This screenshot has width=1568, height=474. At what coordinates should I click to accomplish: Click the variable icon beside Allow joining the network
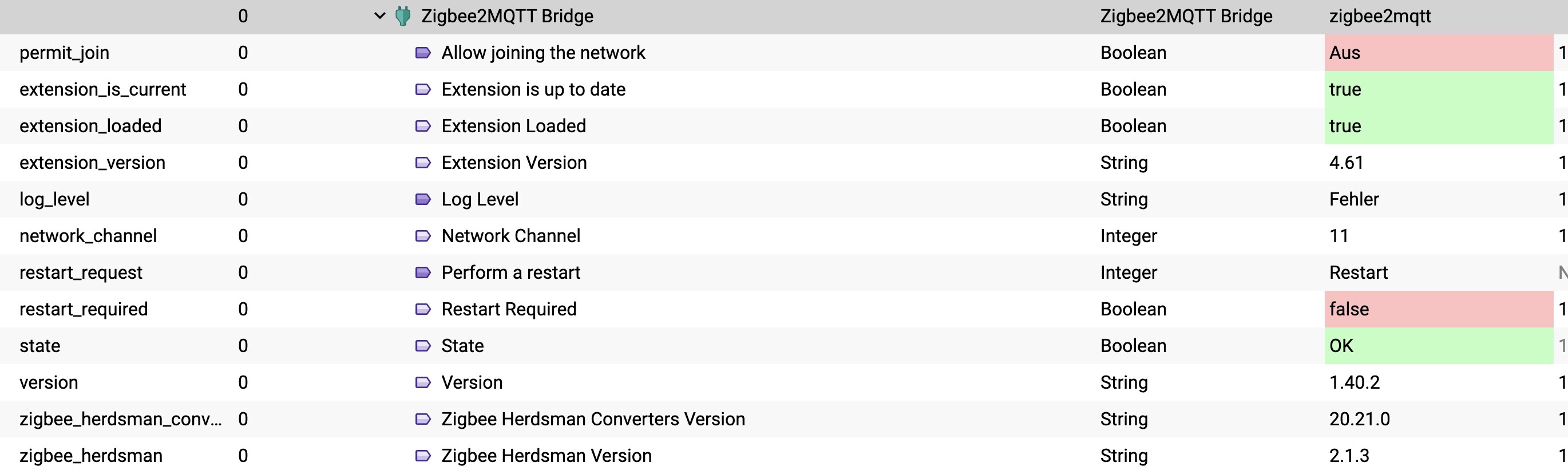[422, 53]
